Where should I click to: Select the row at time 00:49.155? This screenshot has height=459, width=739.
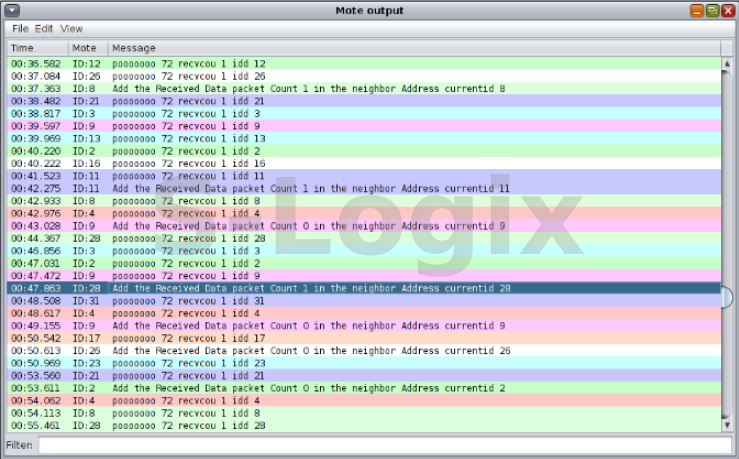coord(364,326)
